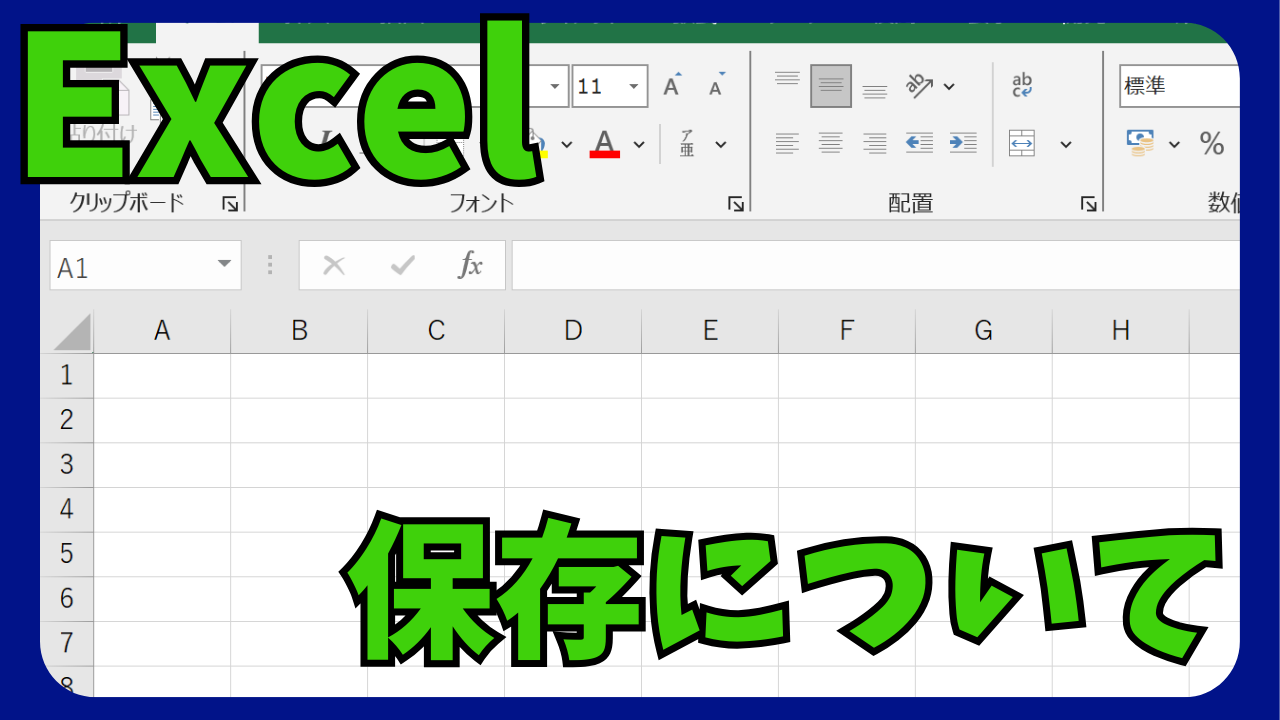Click into the formula bar input

(876, 266)
